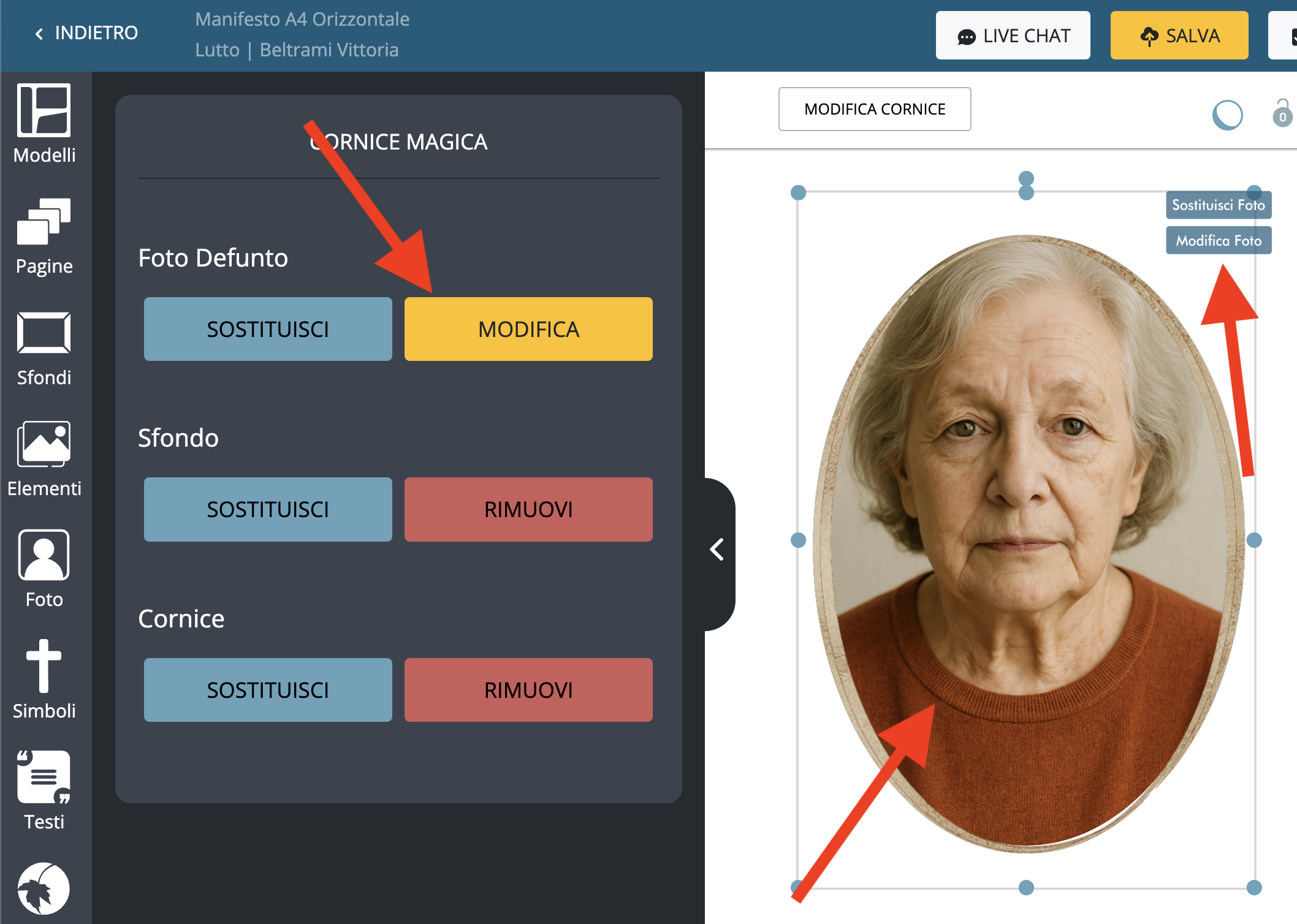
Task: Save the project with SALVA
Action: click(1179, 36)
